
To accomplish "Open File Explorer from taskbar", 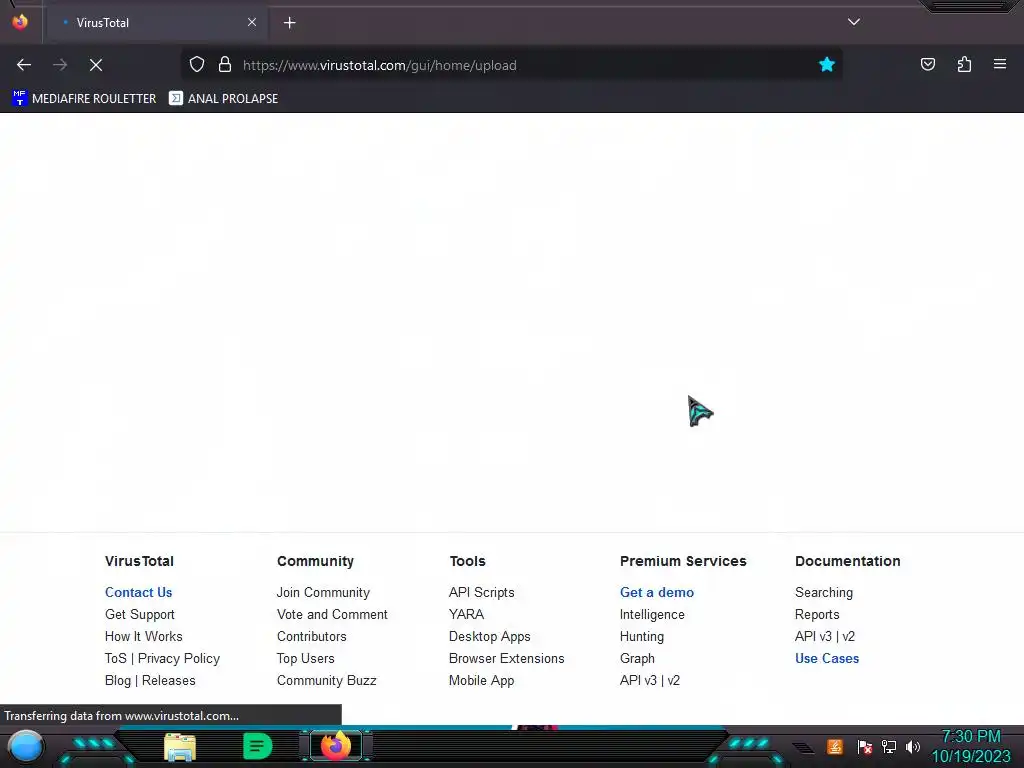I will coord(180,747).
